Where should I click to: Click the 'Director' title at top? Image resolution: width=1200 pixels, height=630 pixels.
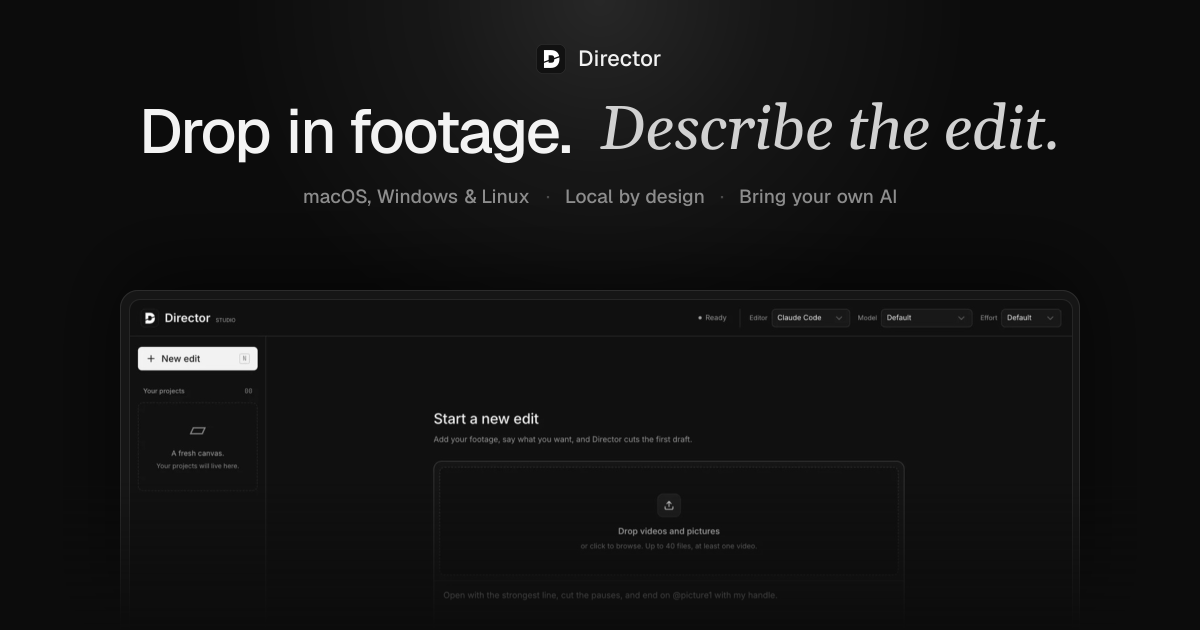pos(620,59)
